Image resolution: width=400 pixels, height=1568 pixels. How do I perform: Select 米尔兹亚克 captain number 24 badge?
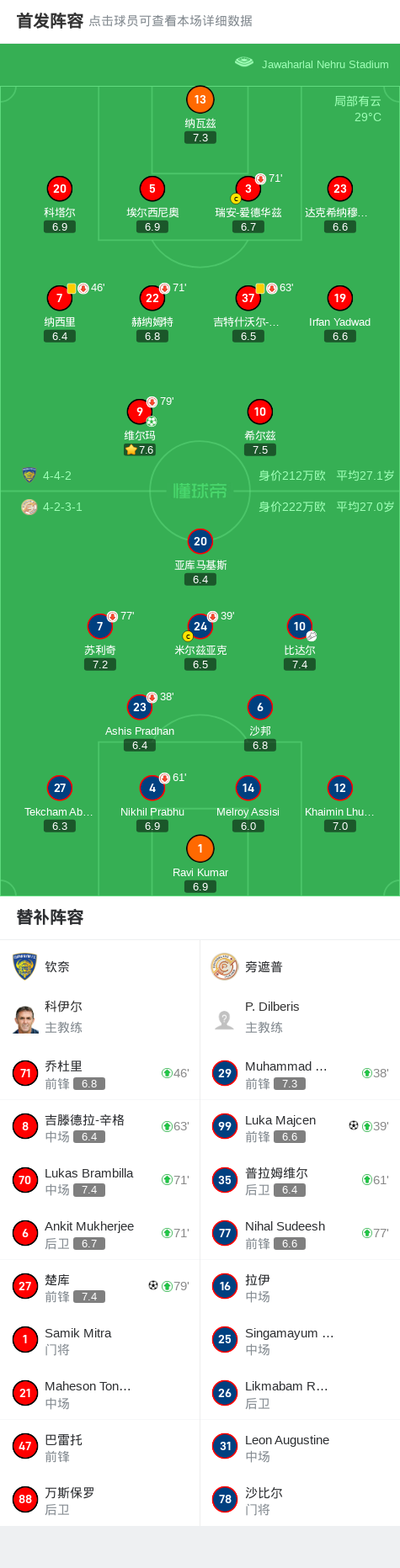[x=200, y=626]
